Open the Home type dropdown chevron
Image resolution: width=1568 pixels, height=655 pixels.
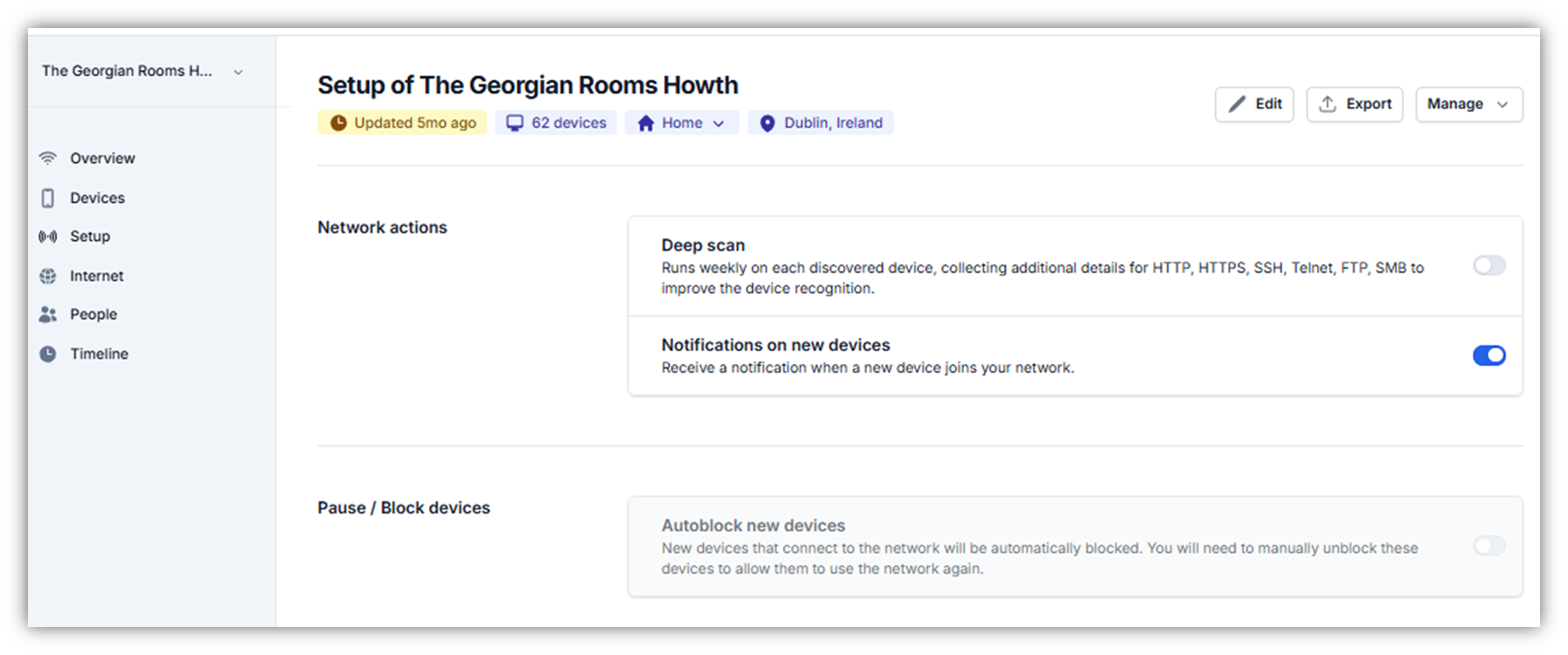718,123
